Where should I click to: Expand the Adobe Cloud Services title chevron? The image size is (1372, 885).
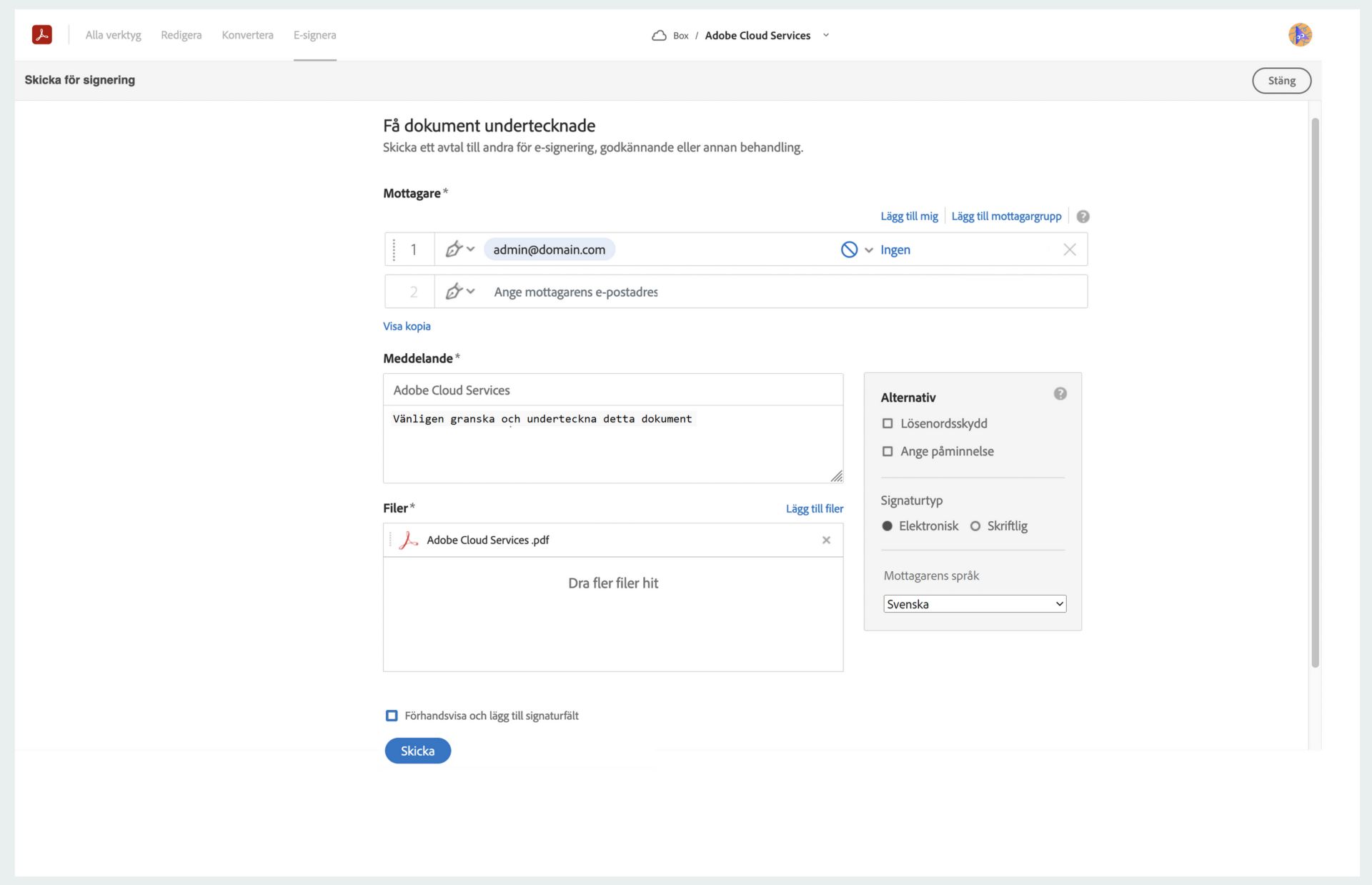pyautogui.click(x=826, y=35)
